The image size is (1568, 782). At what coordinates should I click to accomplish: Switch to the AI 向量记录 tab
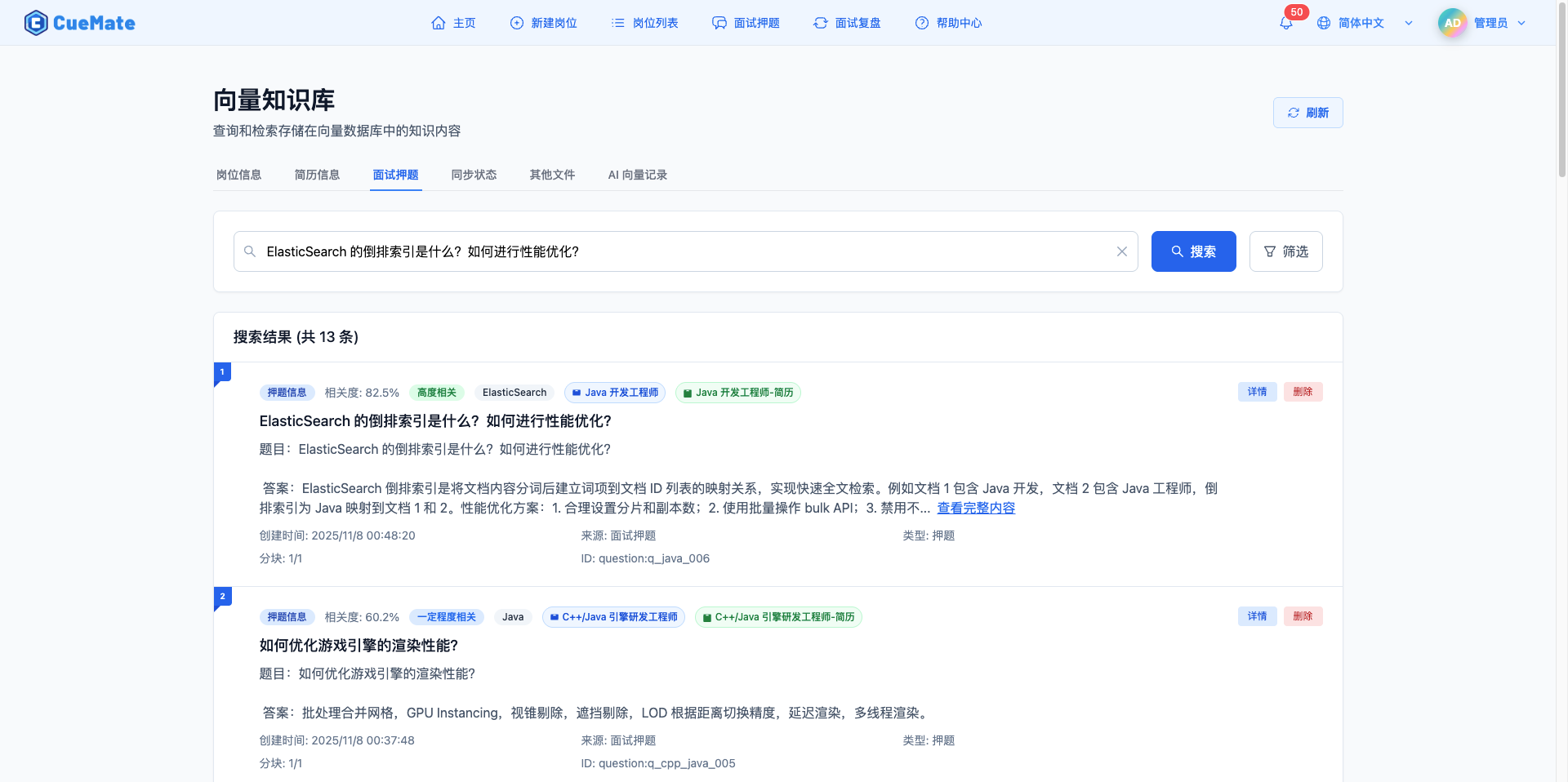(637, 175)
